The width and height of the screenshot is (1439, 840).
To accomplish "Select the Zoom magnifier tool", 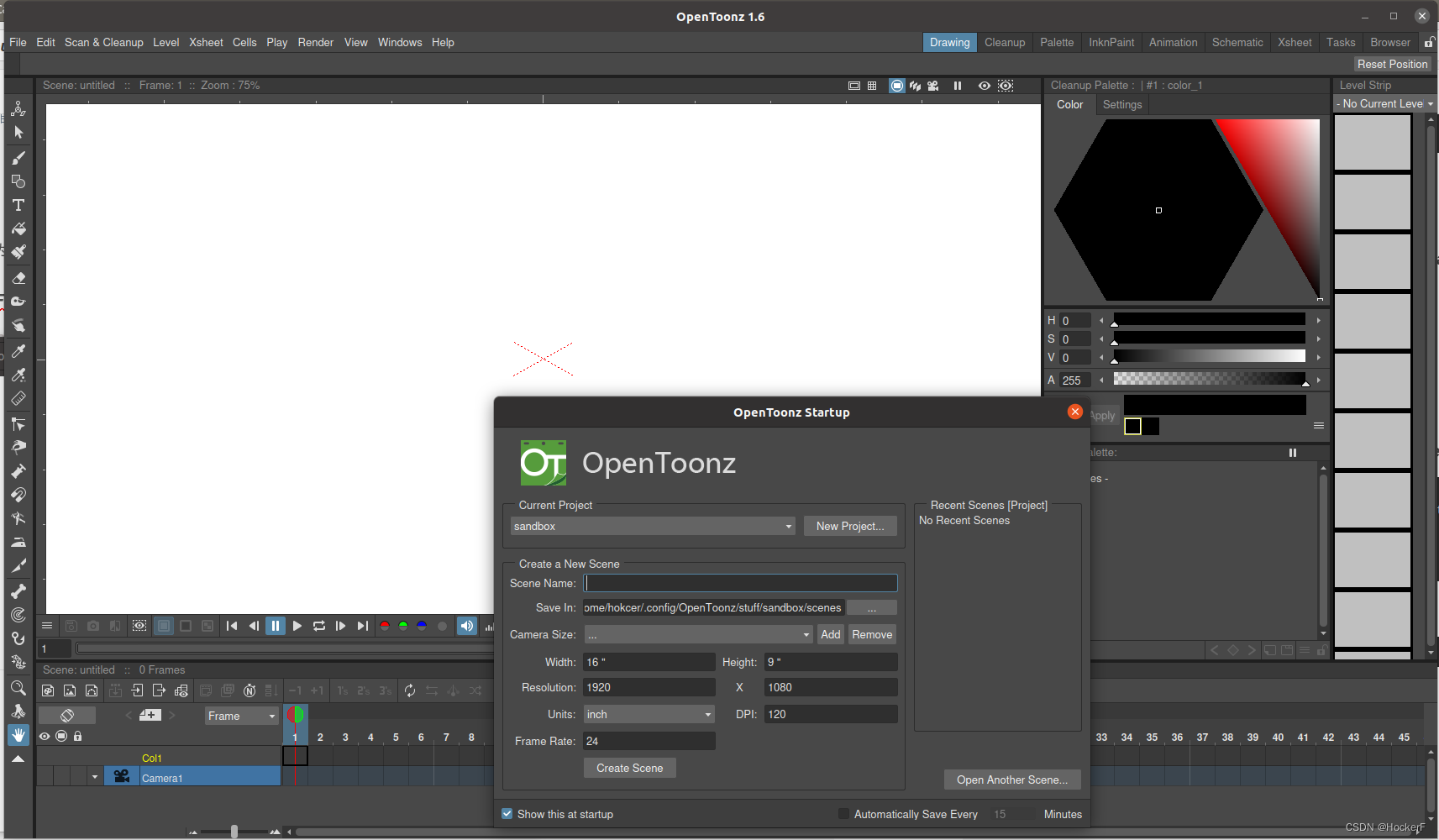I will (x=18, y=688).
